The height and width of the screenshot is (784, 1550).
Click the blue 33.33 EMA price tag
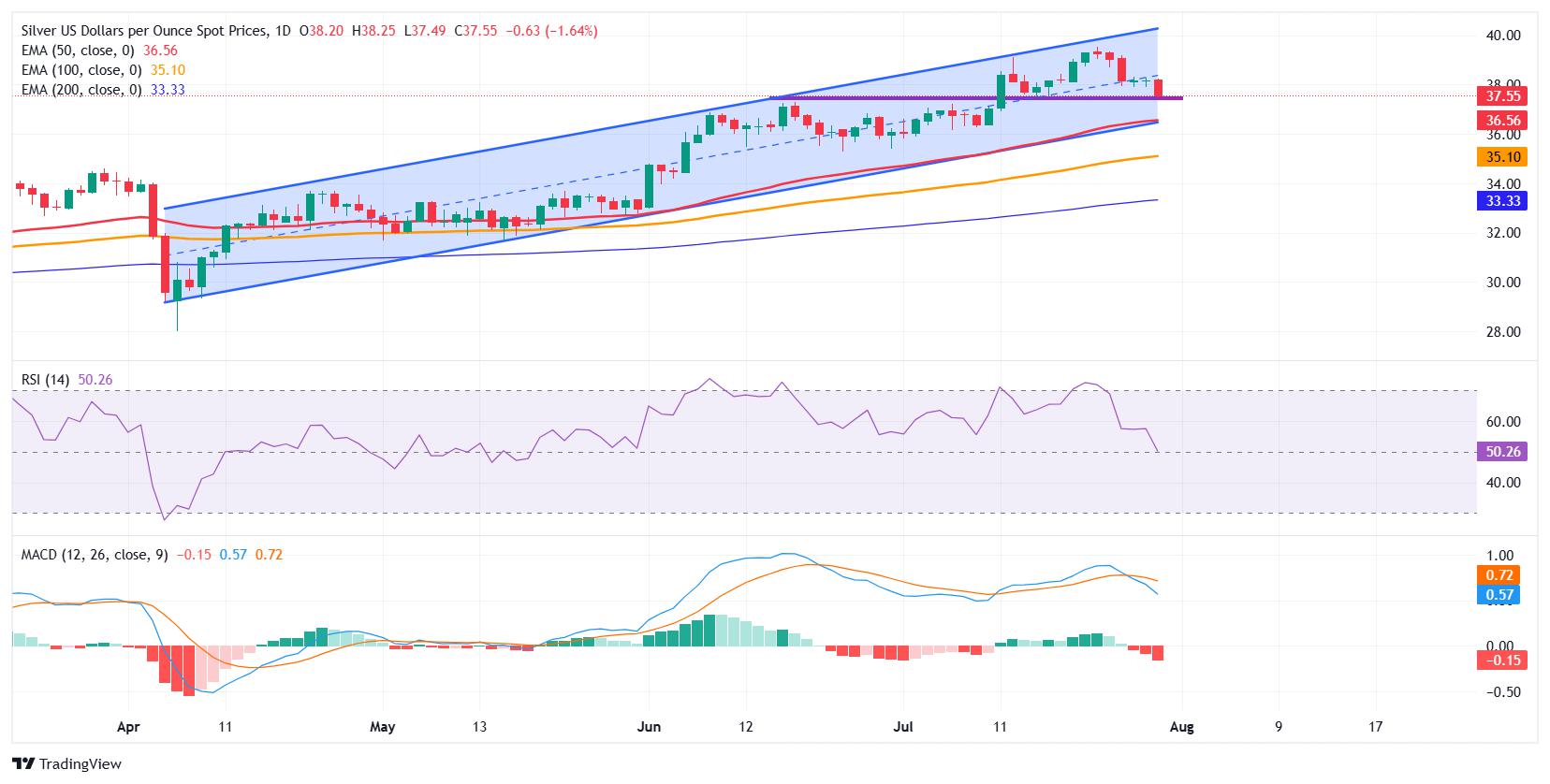pos(1499,200)
